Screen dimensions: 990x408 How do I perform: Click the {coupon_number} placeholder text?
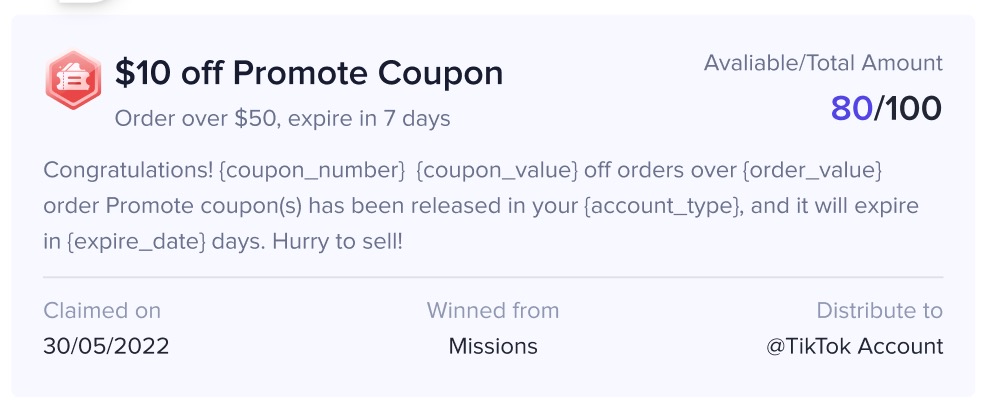tap(312, 171)
